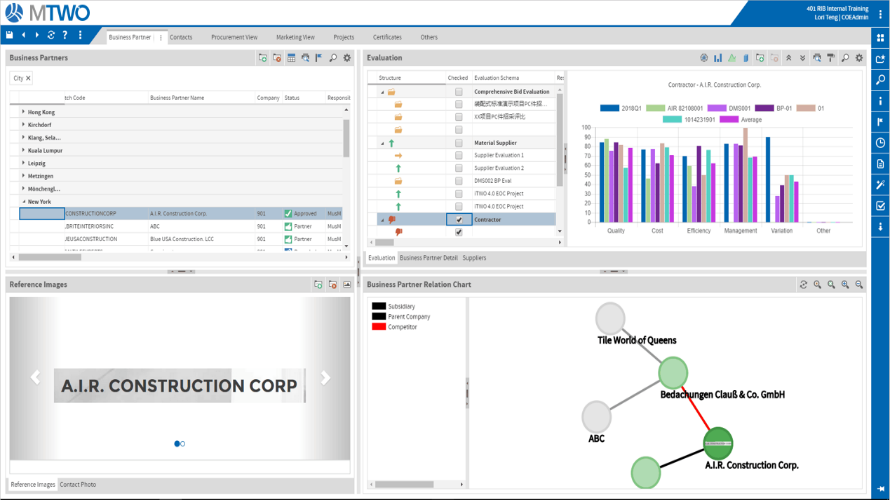This screenshot has height=500, width=890.
Task: Go to next record arrow
Action: click(x=37, y=35)
